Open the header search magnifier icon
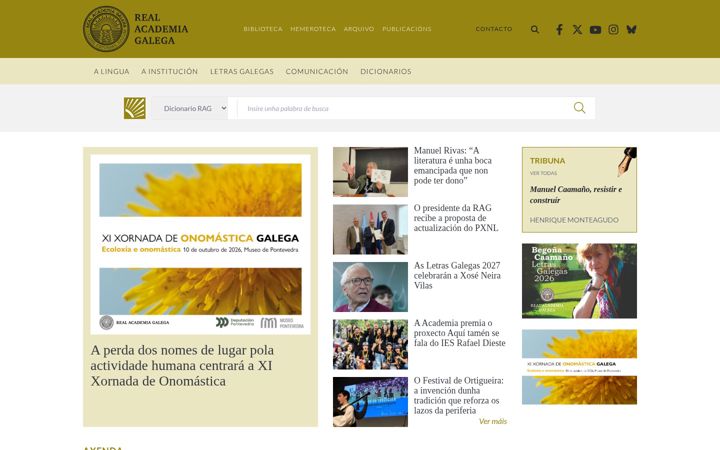Image resolution: width=720 pixels, height=450 pixels. [x=535, y=29]
